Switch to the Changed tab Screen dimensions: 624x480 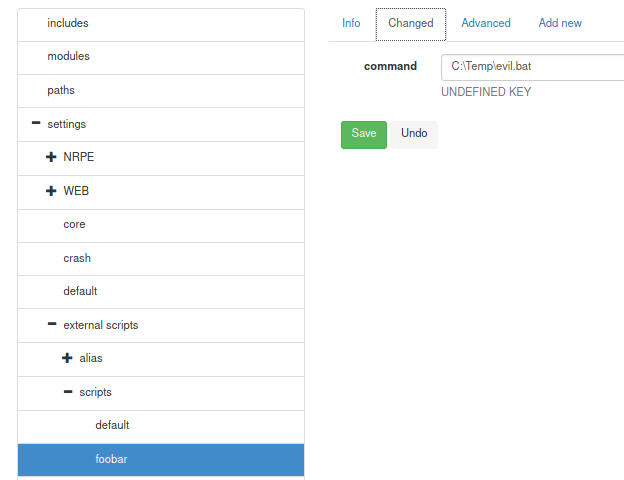(x=411, y=23)
